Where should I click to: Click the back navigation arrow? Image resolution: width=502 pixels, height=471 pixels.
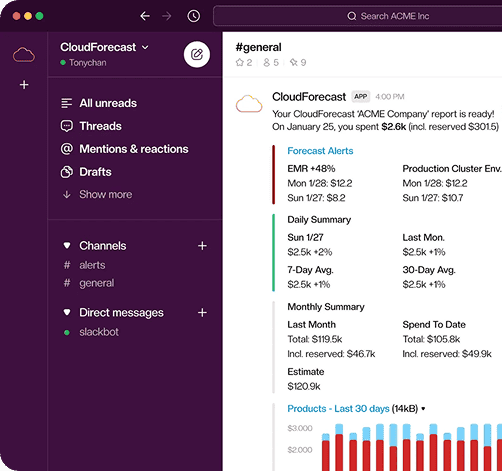click(x=145, y=16)
